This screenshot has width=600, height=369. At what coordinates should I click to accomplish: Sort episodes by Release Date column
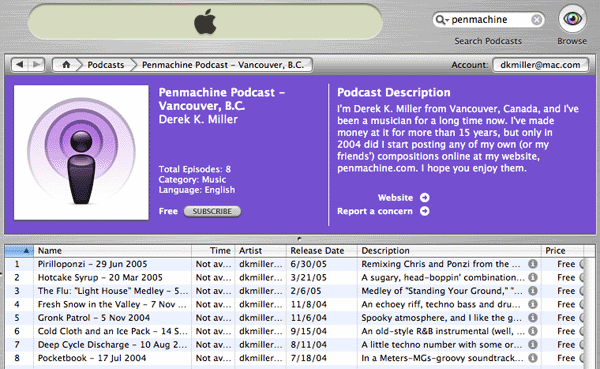click(x=322, y=251)
